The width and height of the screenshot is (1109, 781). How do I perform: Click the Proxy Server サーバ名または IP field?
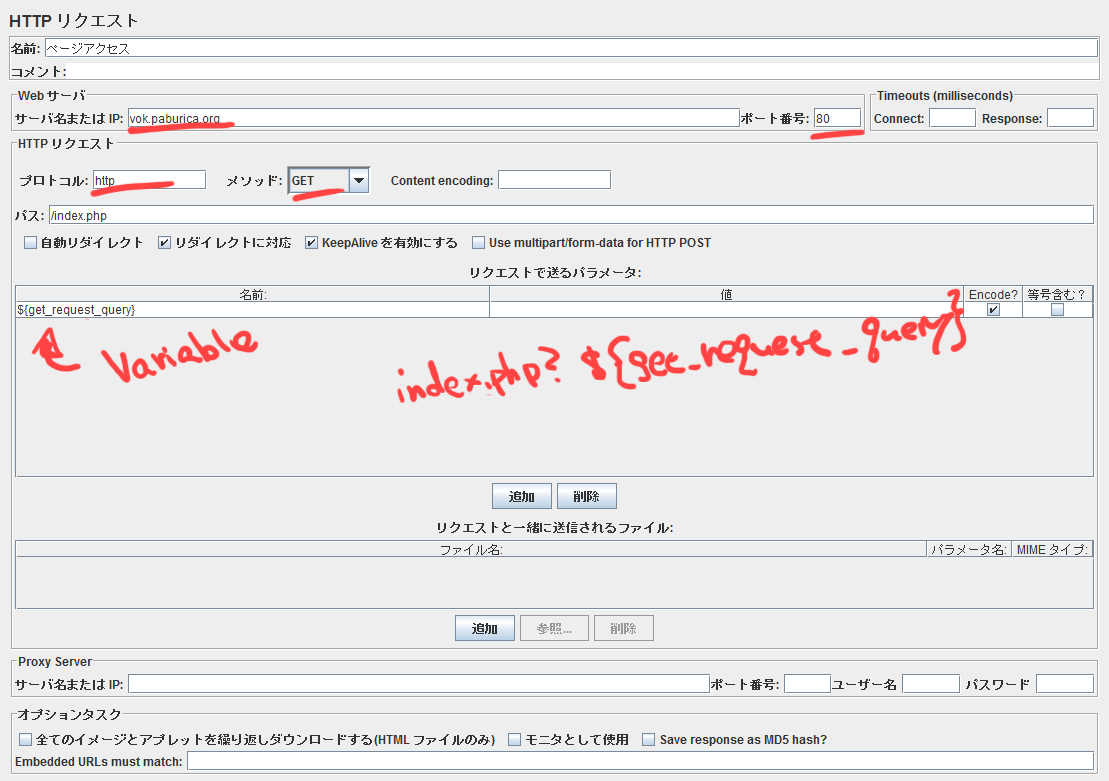click(x=419, y=684)
